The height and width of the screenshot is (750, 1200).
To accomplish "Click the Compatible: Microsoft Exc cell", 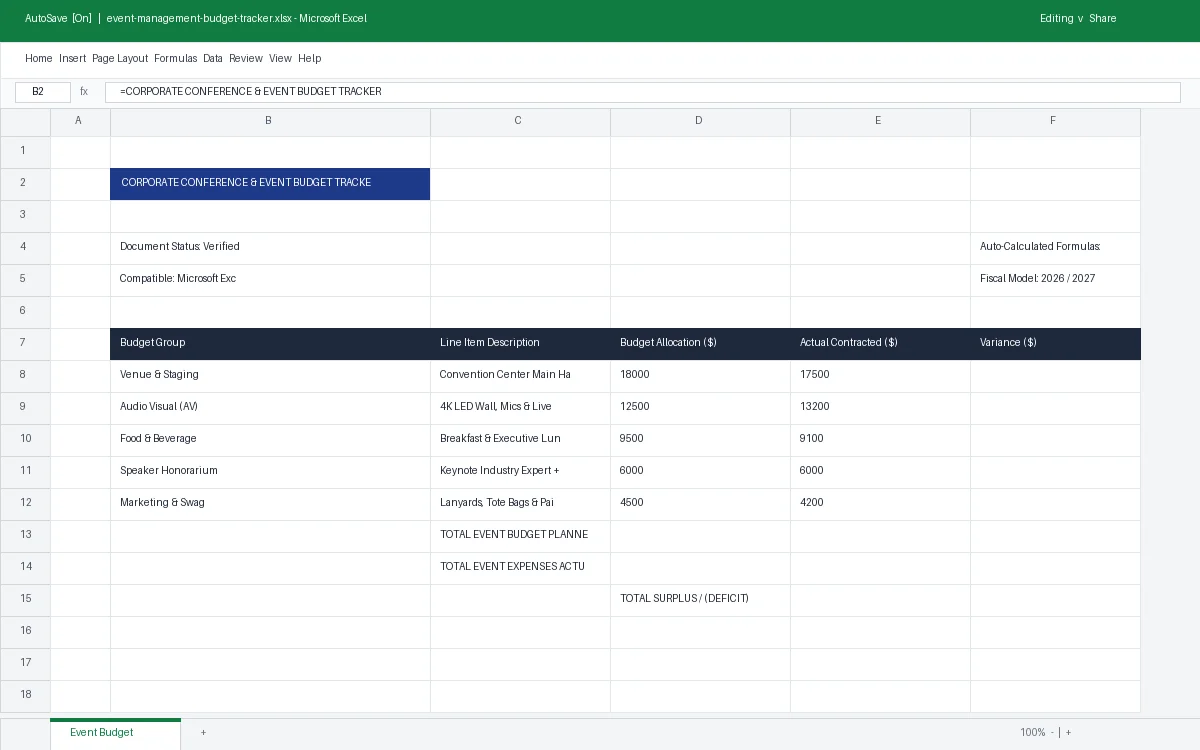I will (x=270, y=280).
